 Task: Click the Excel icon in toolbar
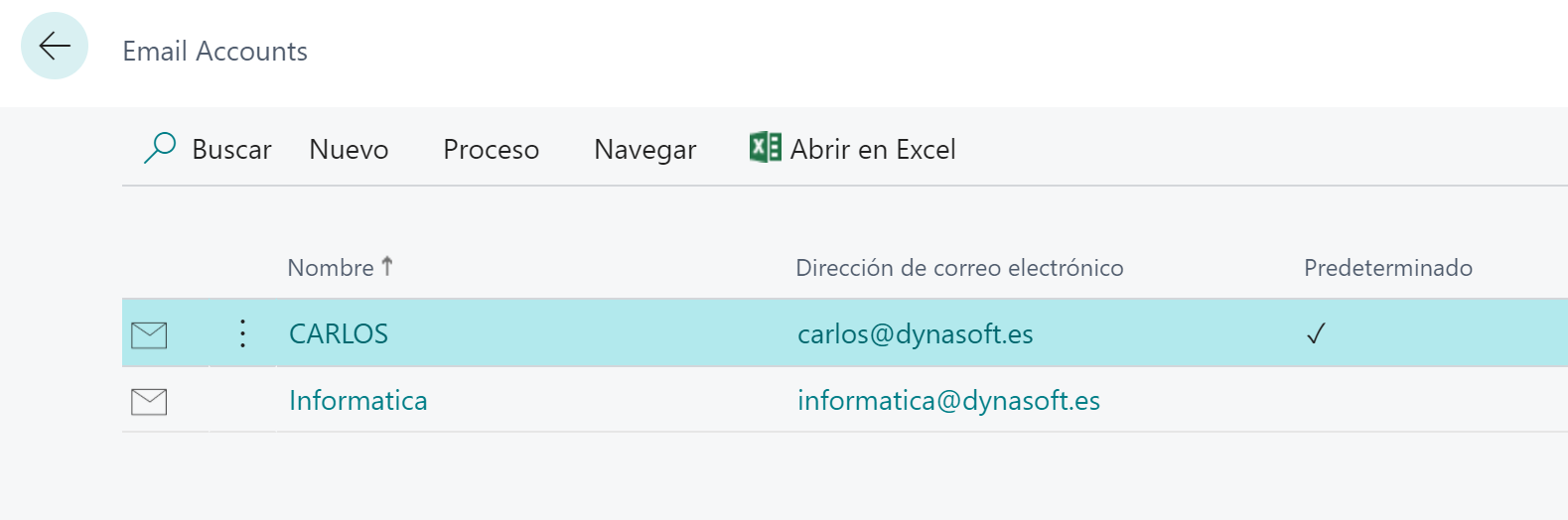pos(765,147)
